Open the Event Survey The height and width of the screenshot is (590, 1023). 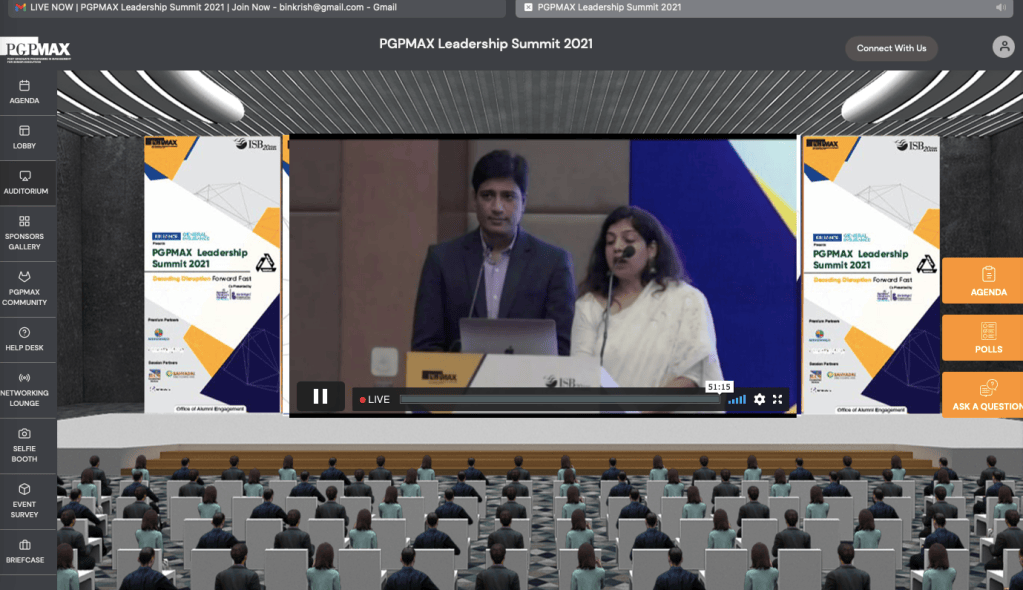[x=25, y=501]
